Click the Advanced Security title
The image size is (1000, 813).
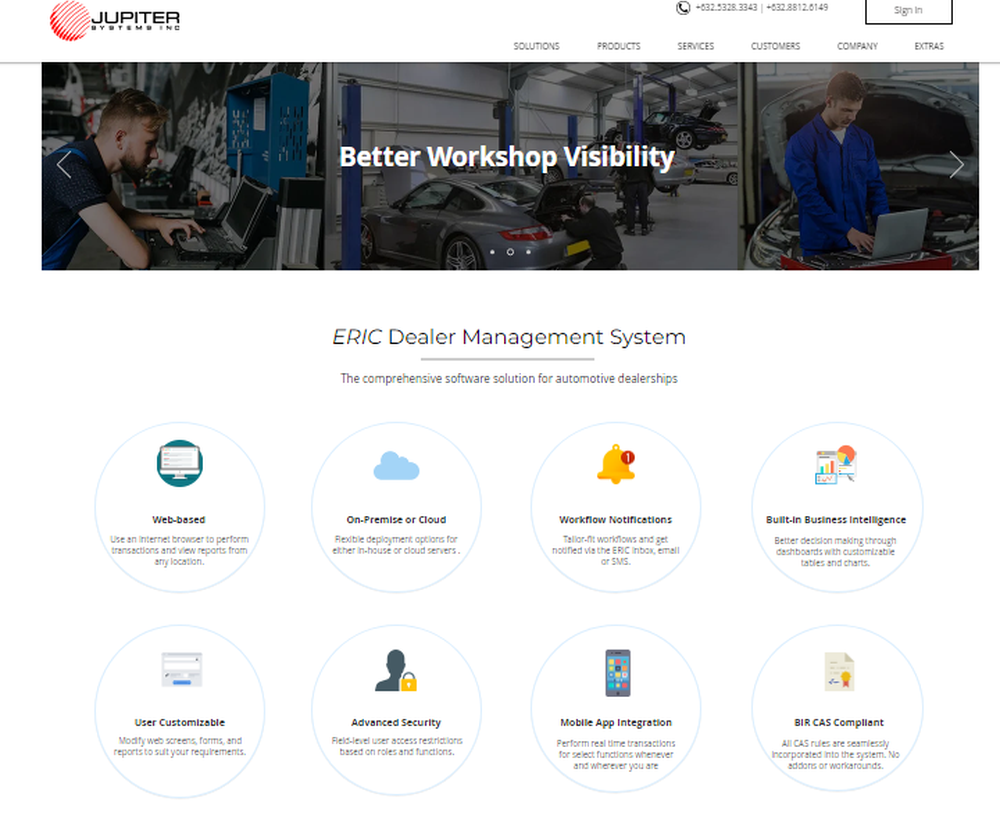tap(396, 722)
